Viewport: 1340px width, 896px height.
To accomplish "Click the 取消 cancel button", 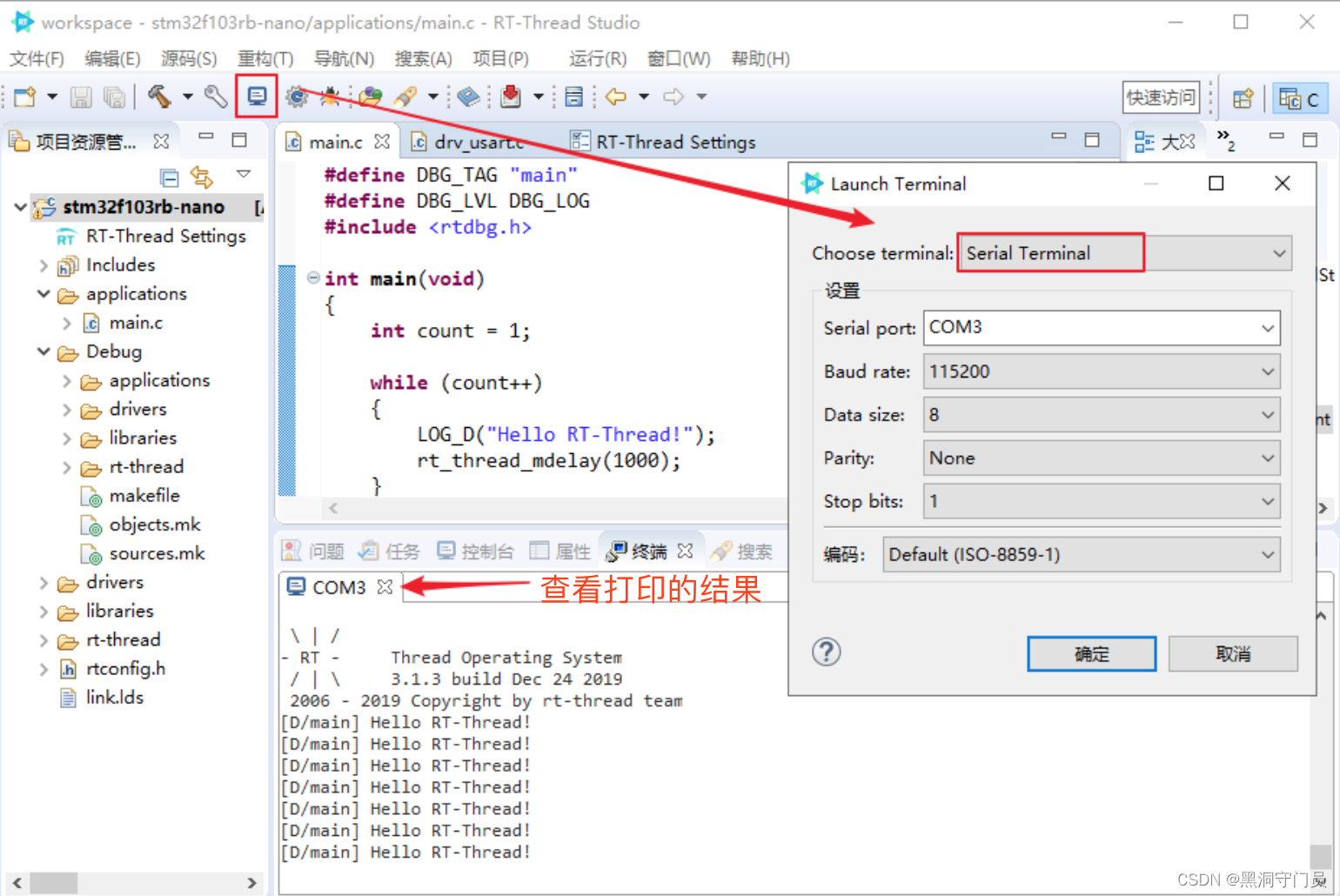I will tap(1233, 654).
